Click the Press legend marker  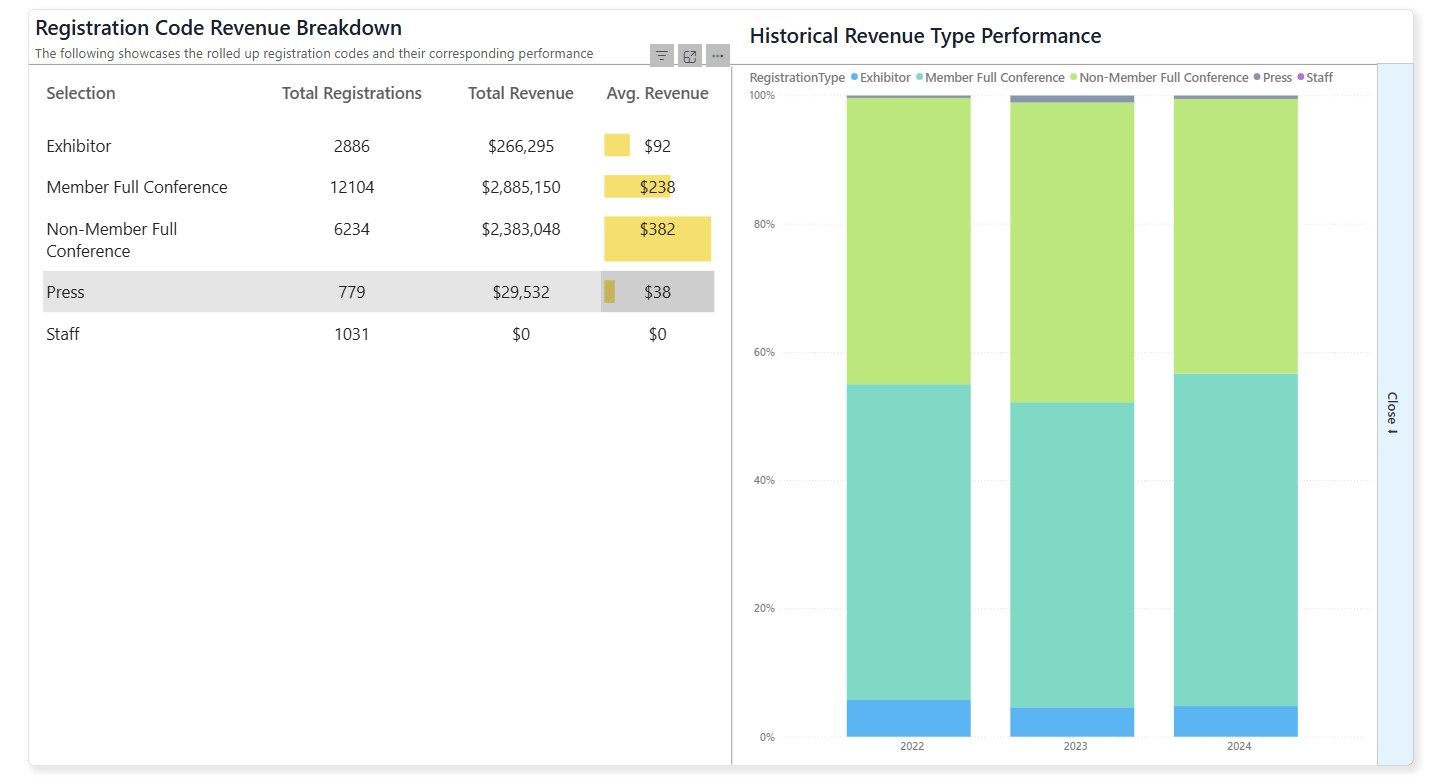pos(1257,78)
